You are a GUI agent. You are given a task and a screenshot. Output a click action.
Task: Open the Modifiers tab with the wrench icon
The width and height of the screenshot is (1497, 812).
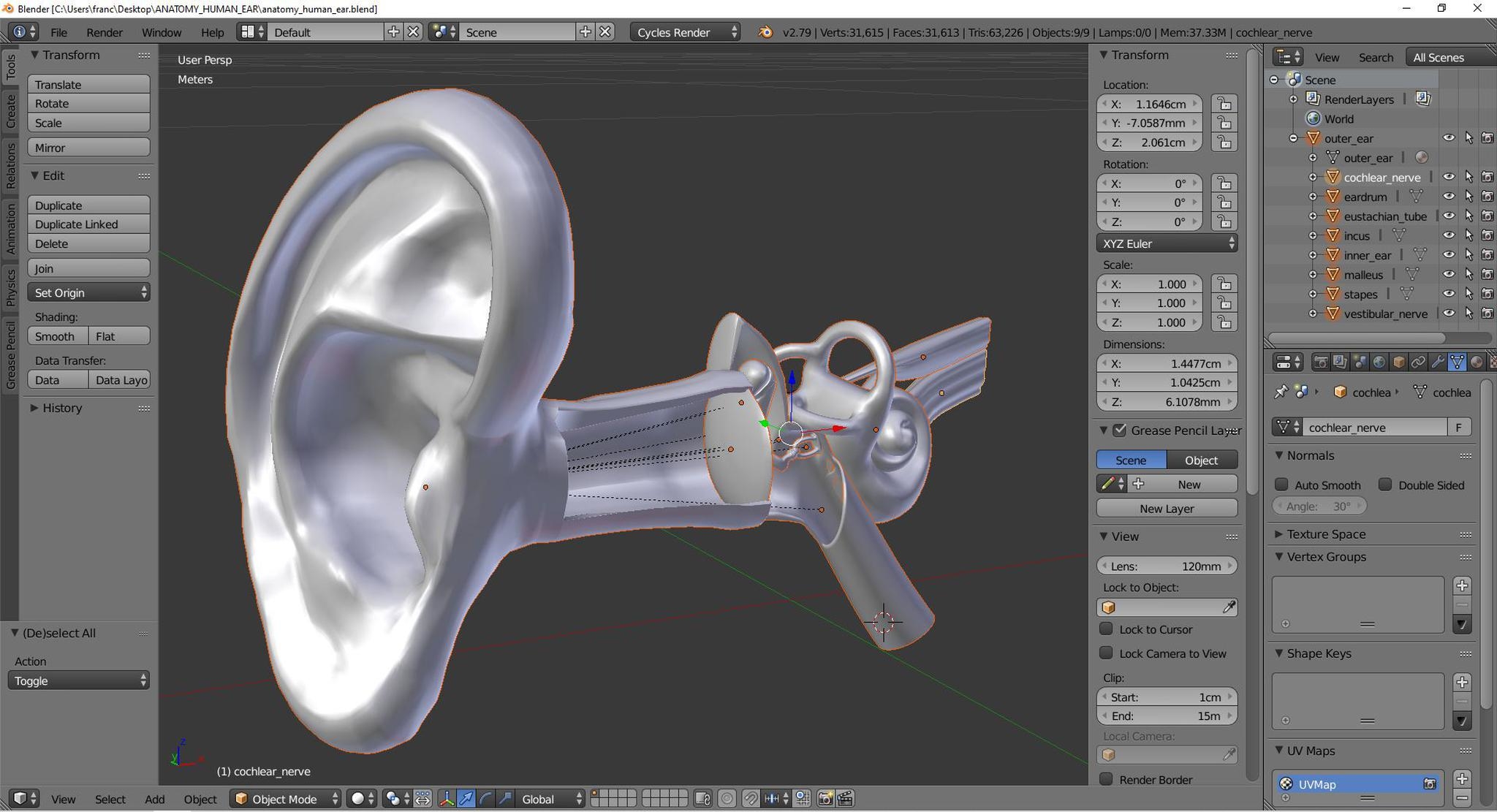1439,362
